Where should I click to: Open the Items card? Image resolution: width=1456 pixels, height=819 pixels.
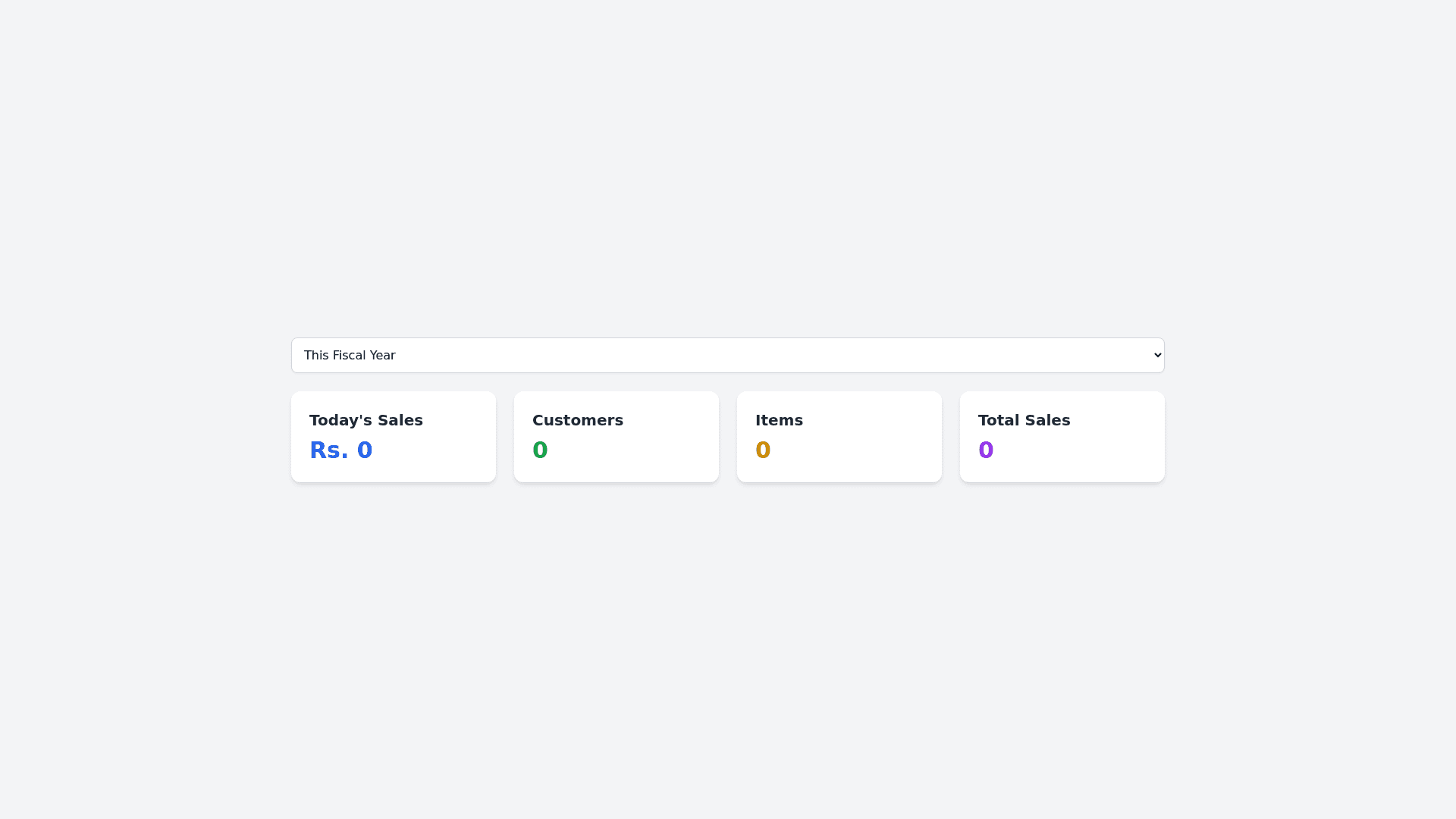[839, 436]
